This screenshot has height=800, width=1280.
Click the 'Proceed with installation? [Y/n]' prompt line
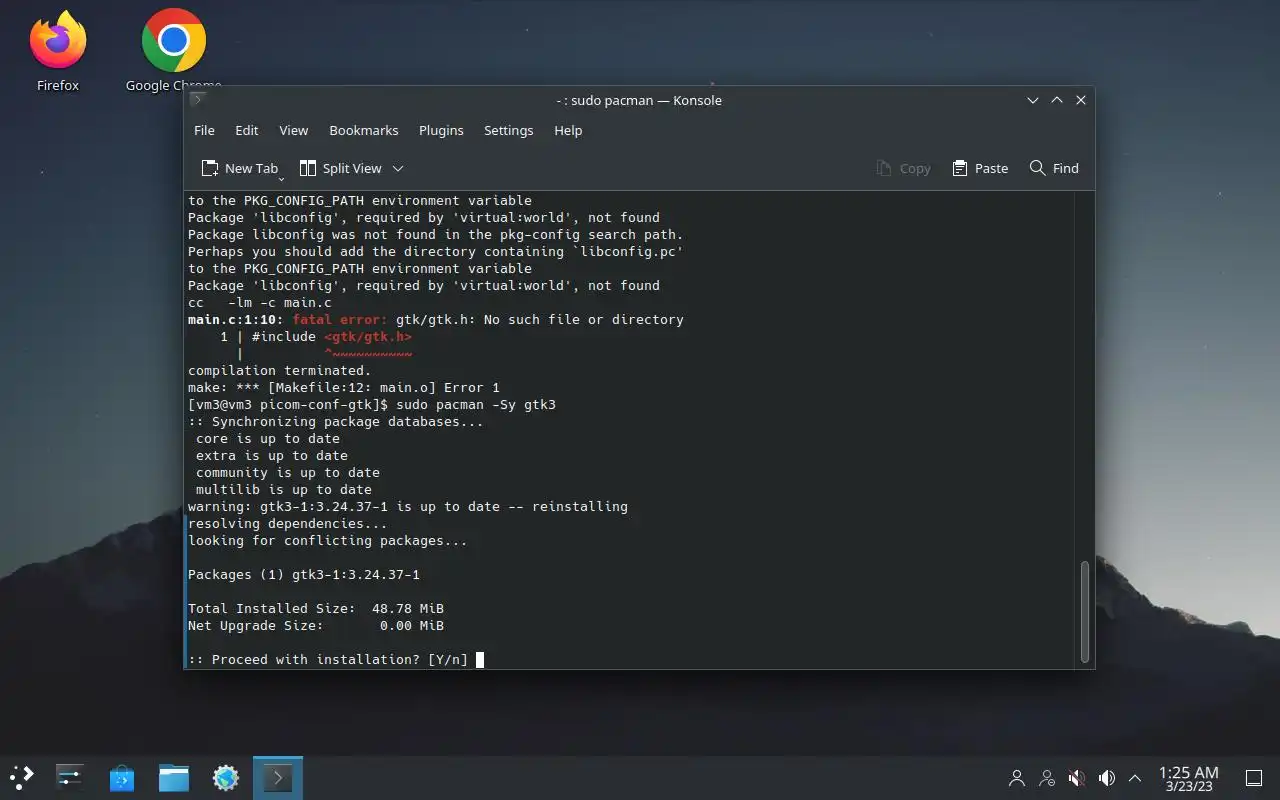click(x=328, y=659)
